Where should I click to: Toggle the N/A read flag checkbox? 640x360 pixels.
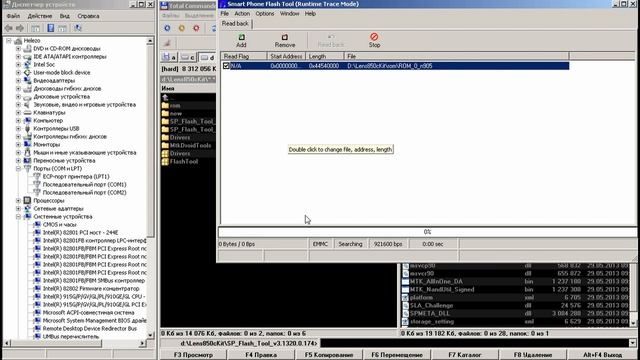(x=226, y=66)
